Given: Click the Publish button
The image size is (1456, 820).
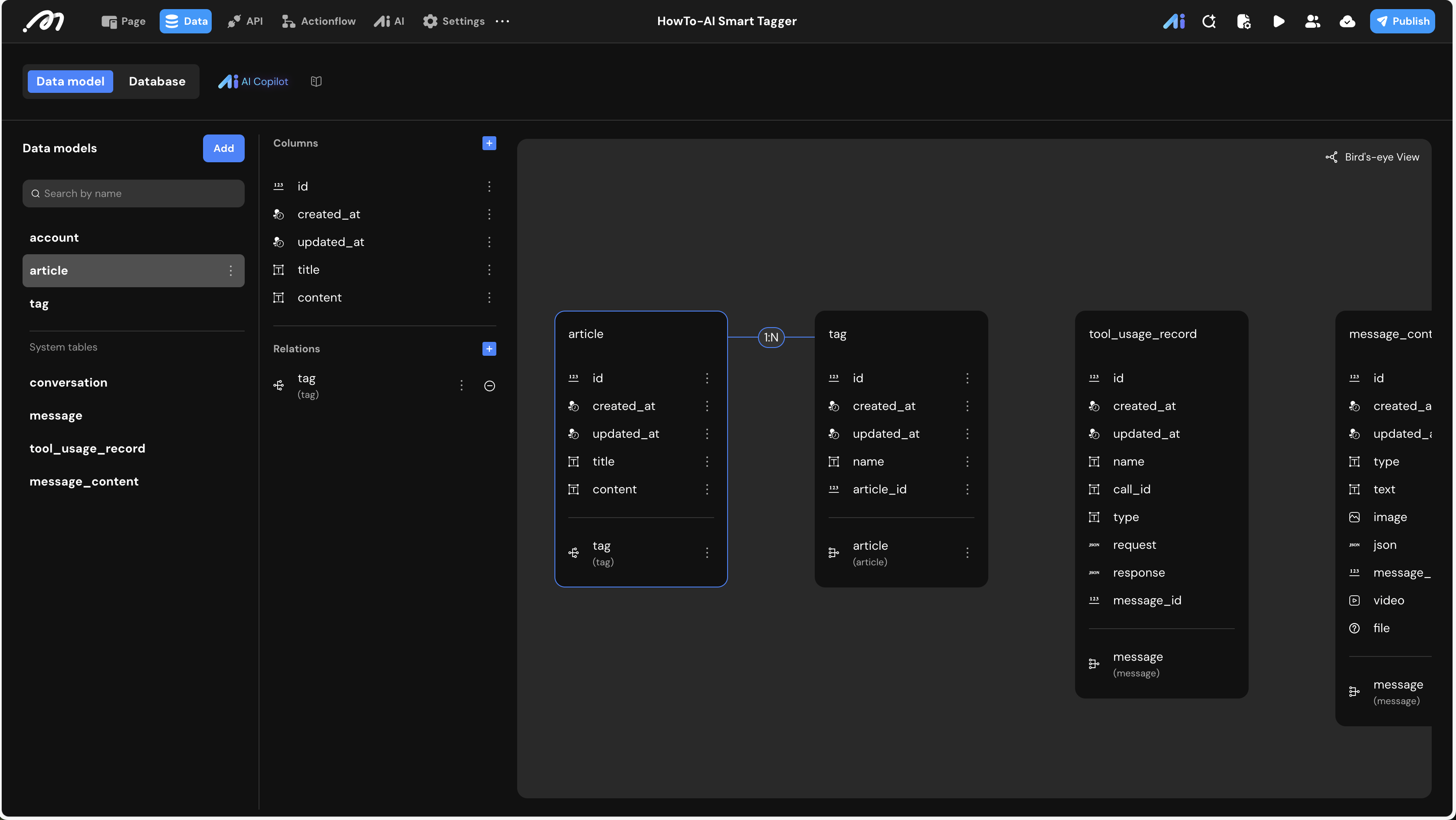Looking at the screenshot, I should tap(1402, 21).
